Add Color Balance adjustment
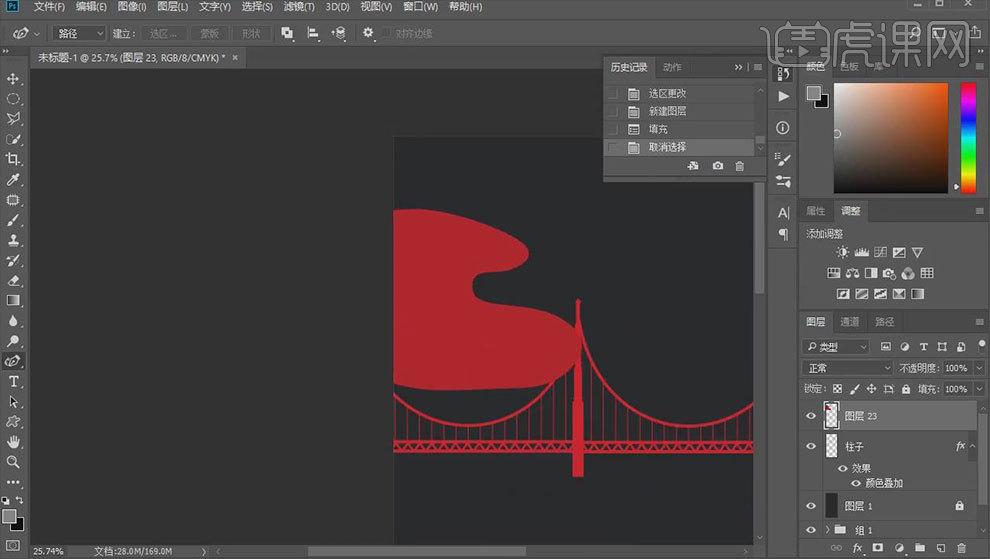The height and width of the screenshot is (559, 990). point(852,273)
